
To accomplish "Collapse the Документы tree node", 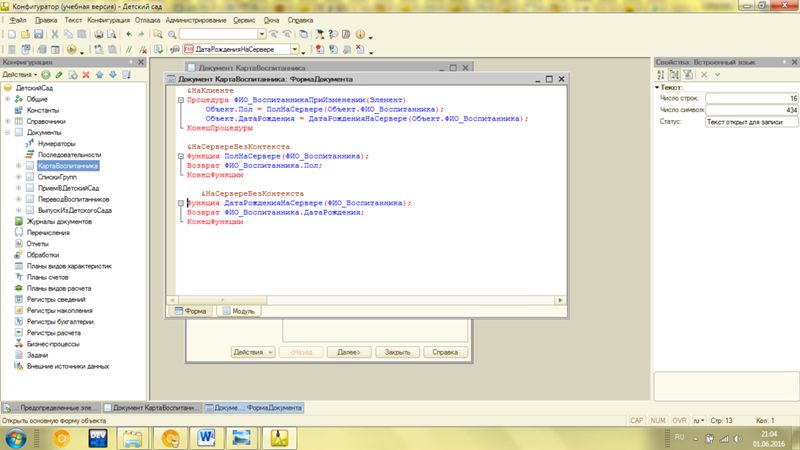I will coord(8,133).
